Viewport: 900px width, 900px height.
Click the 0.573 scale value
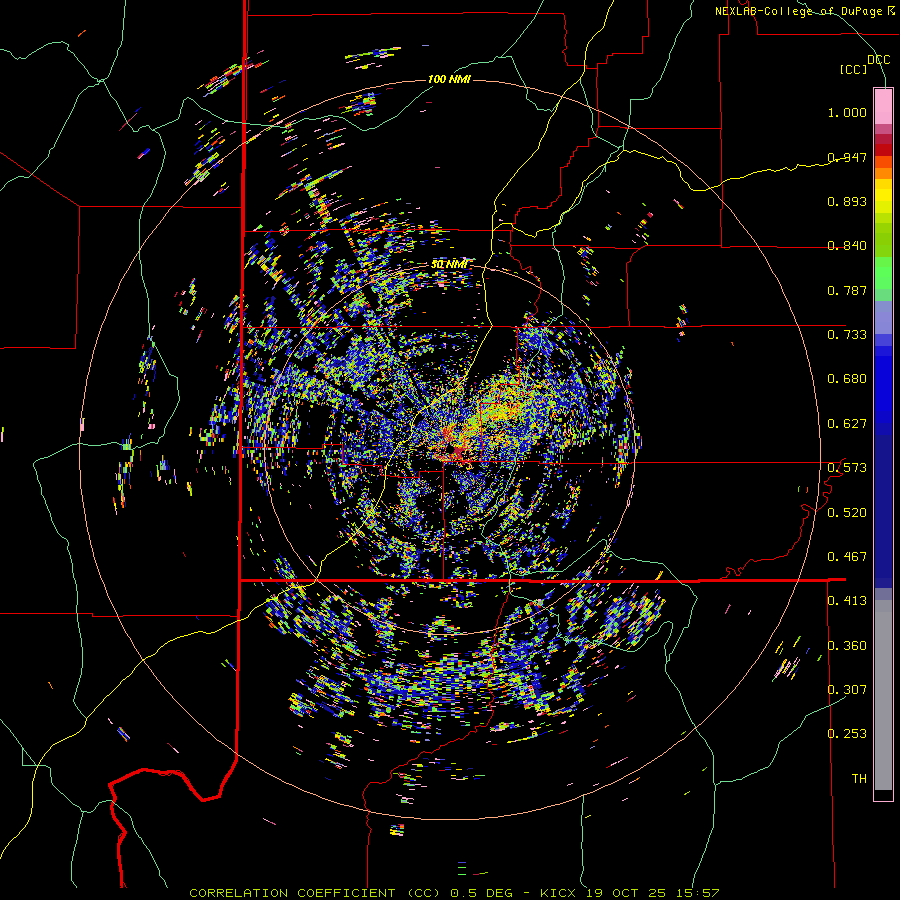[x=847, y=468]
